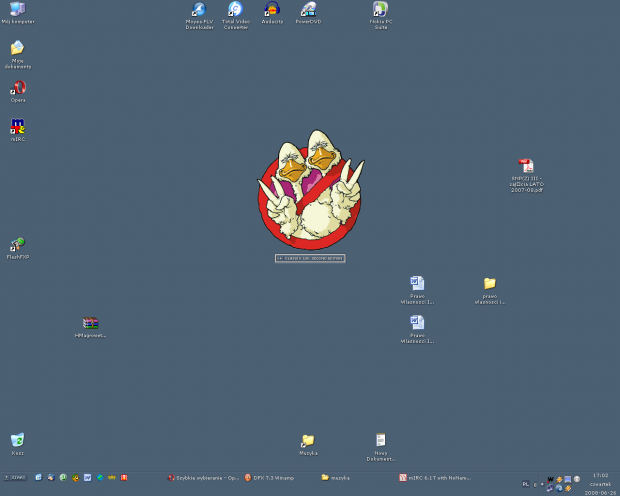Click the grey round tray icon
The width and height of the screenshot is (620, 496).
coord(577,479)
